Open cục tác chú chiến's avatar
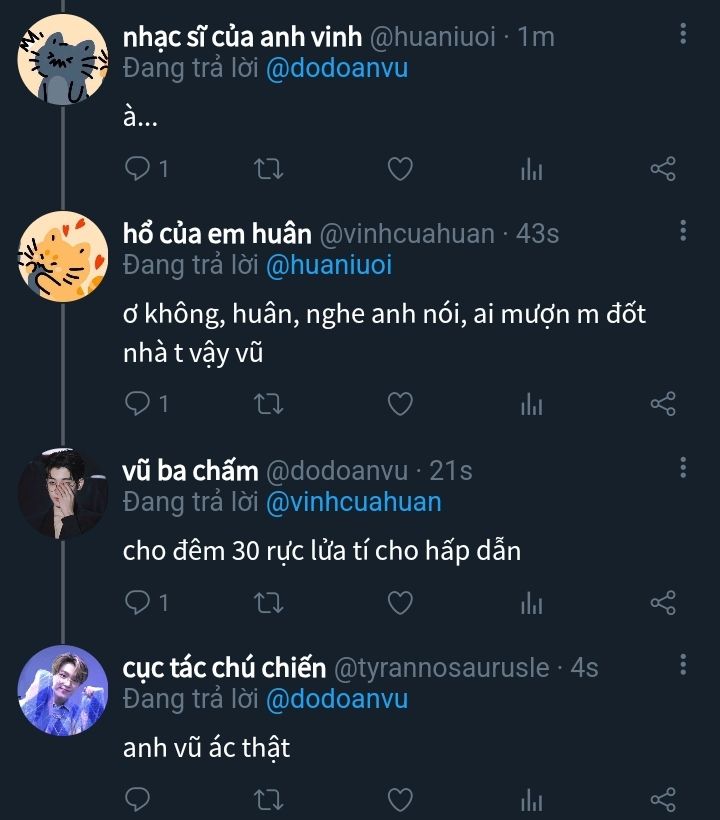The height and width of the screenshot is (820, 720). coord(63,690)
